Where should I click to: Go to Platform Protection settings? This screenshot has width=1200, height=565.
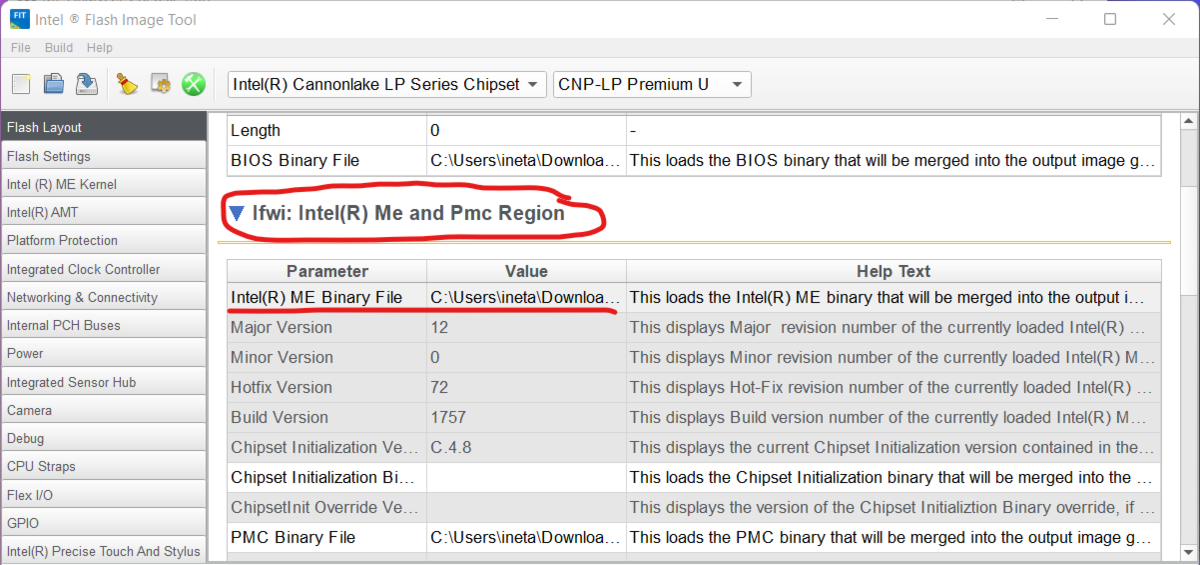pyautogui.click(x=103, y=240)
